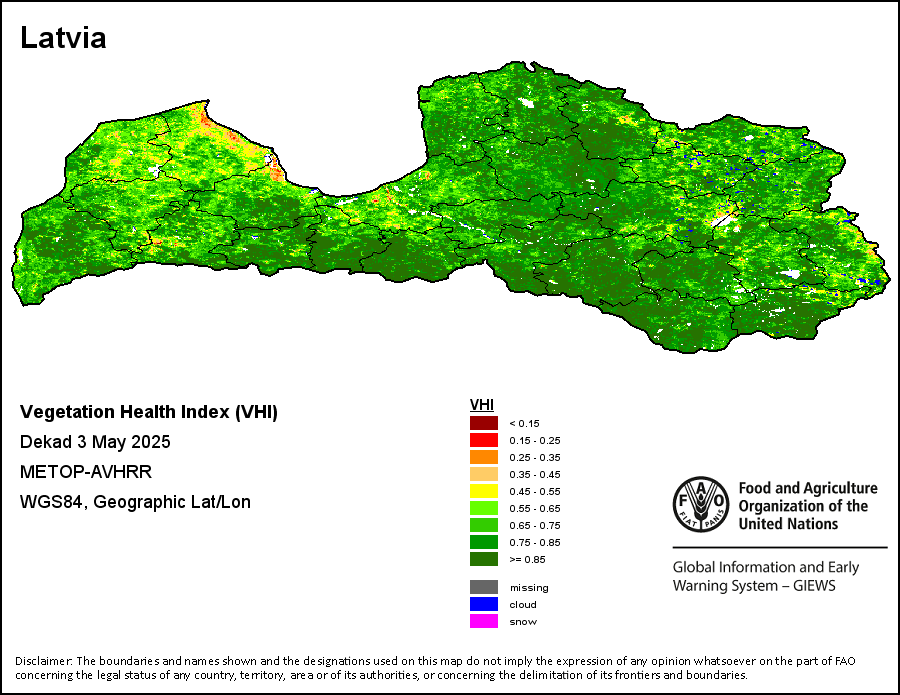Click the dark red < 0.15 legend swatch
Image resolution: width=900 pixels, height=695 pixels.
[484, 424]
